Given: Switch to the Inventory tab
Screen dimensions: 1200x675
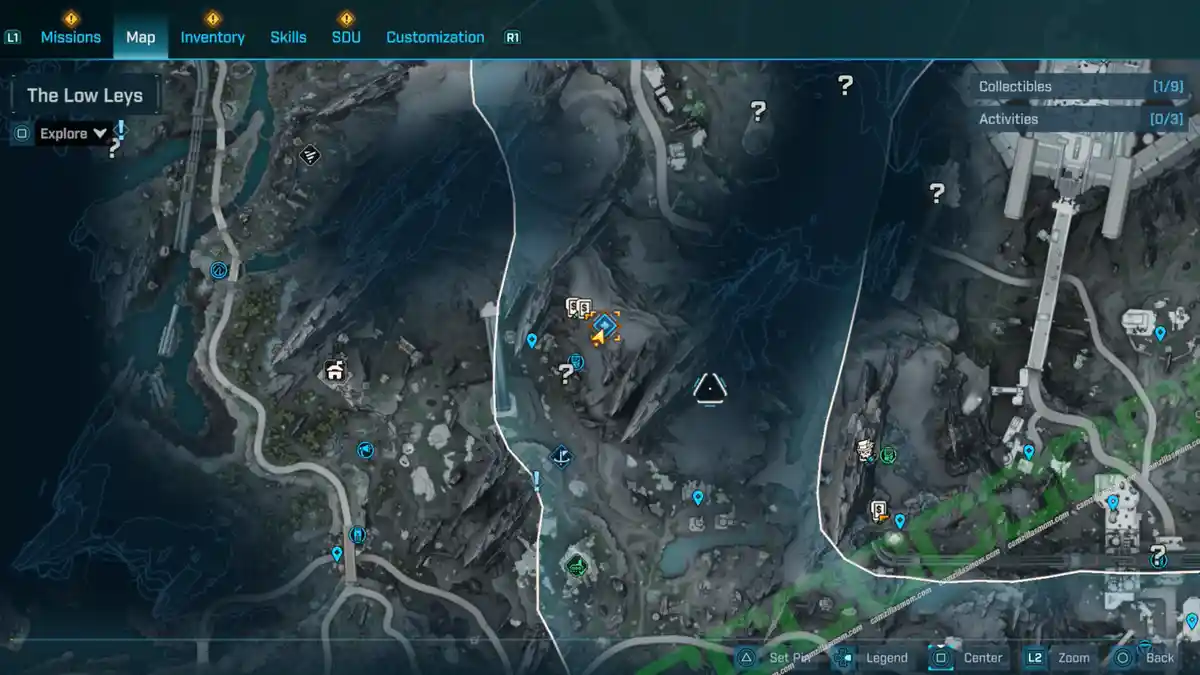Looking at the screenshot, I should coord(212,37).
